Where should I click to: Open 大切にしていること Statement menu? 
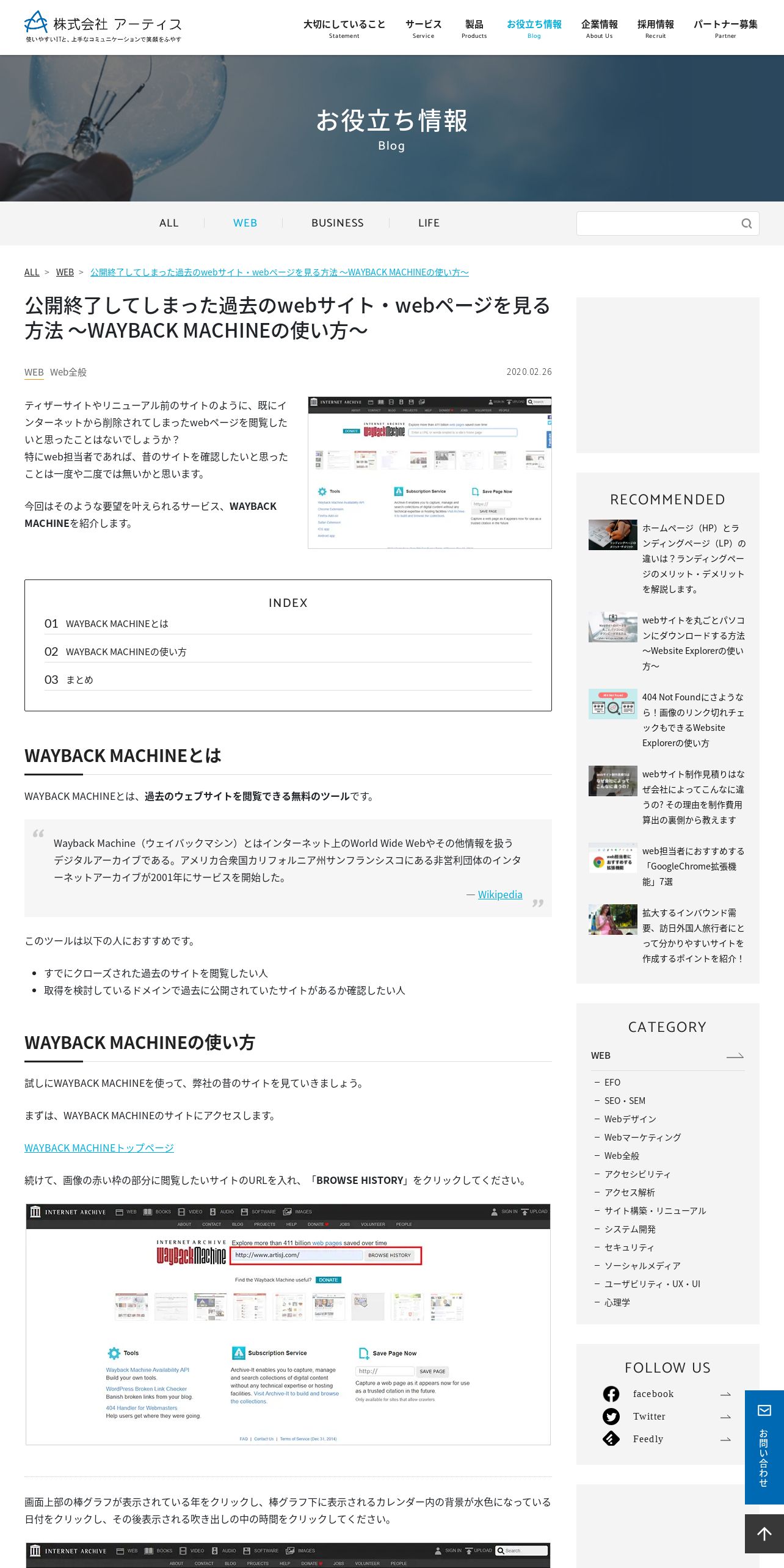pos(344,28)
